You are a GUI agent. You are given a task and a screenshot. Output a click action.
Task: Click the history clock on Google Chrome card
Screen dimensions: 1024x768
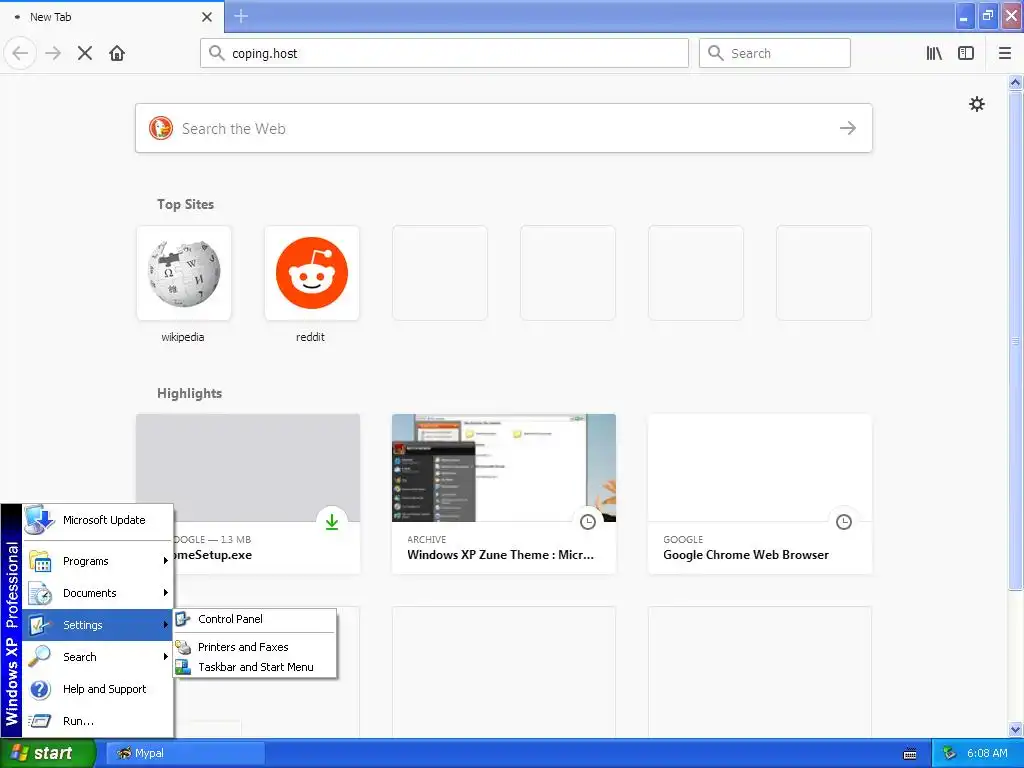[844, 522]
